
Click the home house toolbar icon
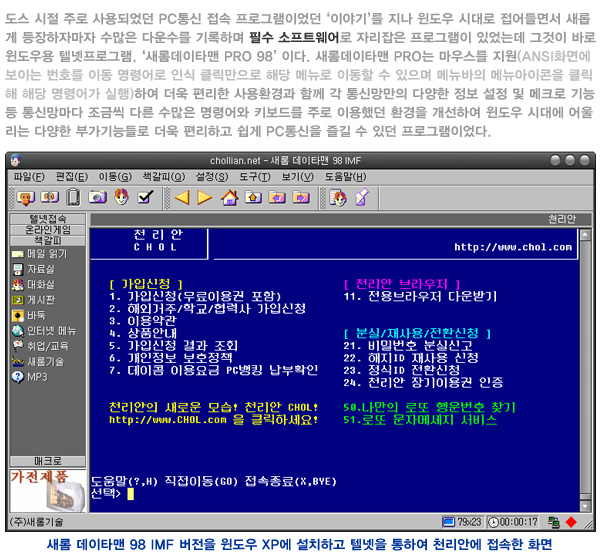click(230, 197)
